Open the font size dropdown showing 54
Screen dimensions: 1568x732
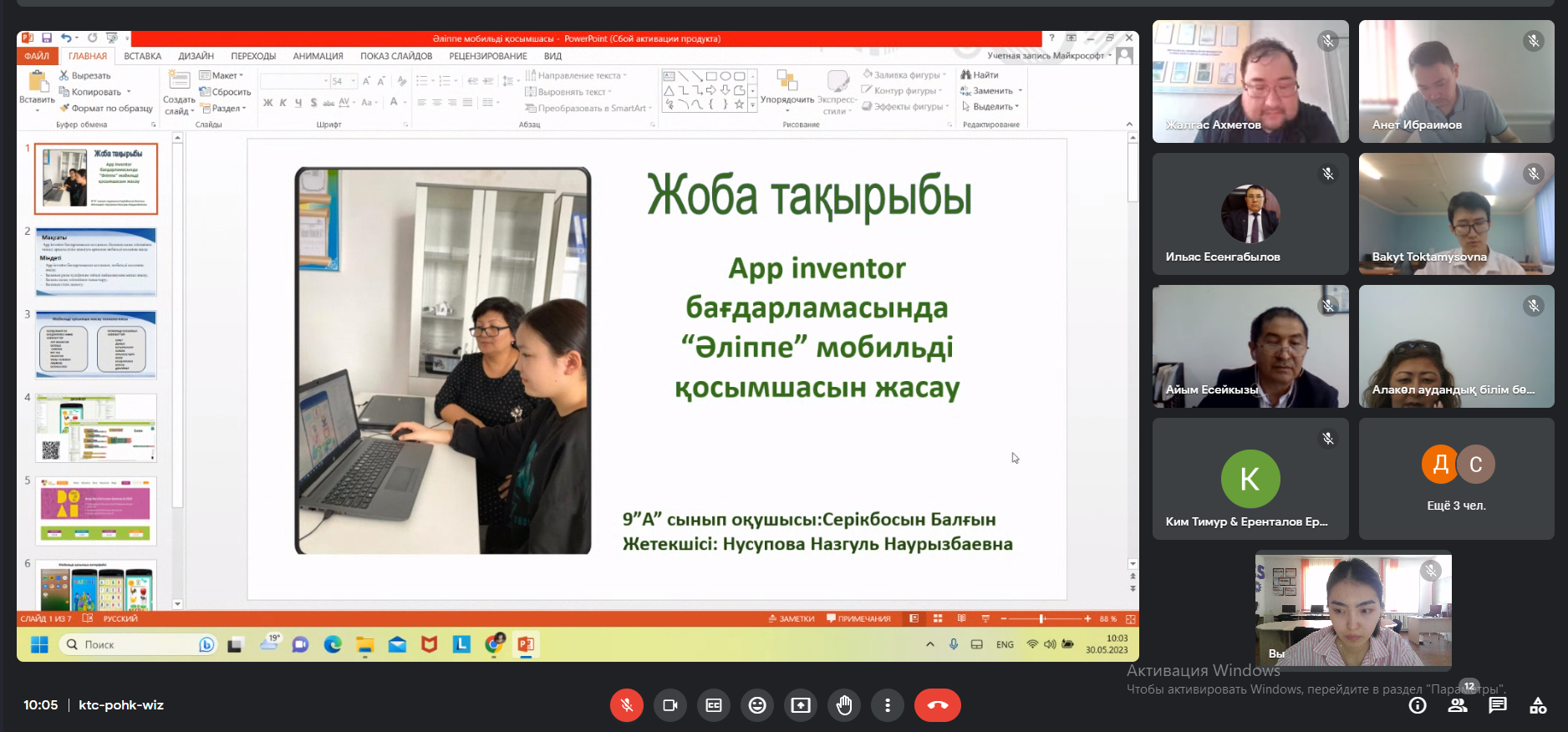pos(354,81)
